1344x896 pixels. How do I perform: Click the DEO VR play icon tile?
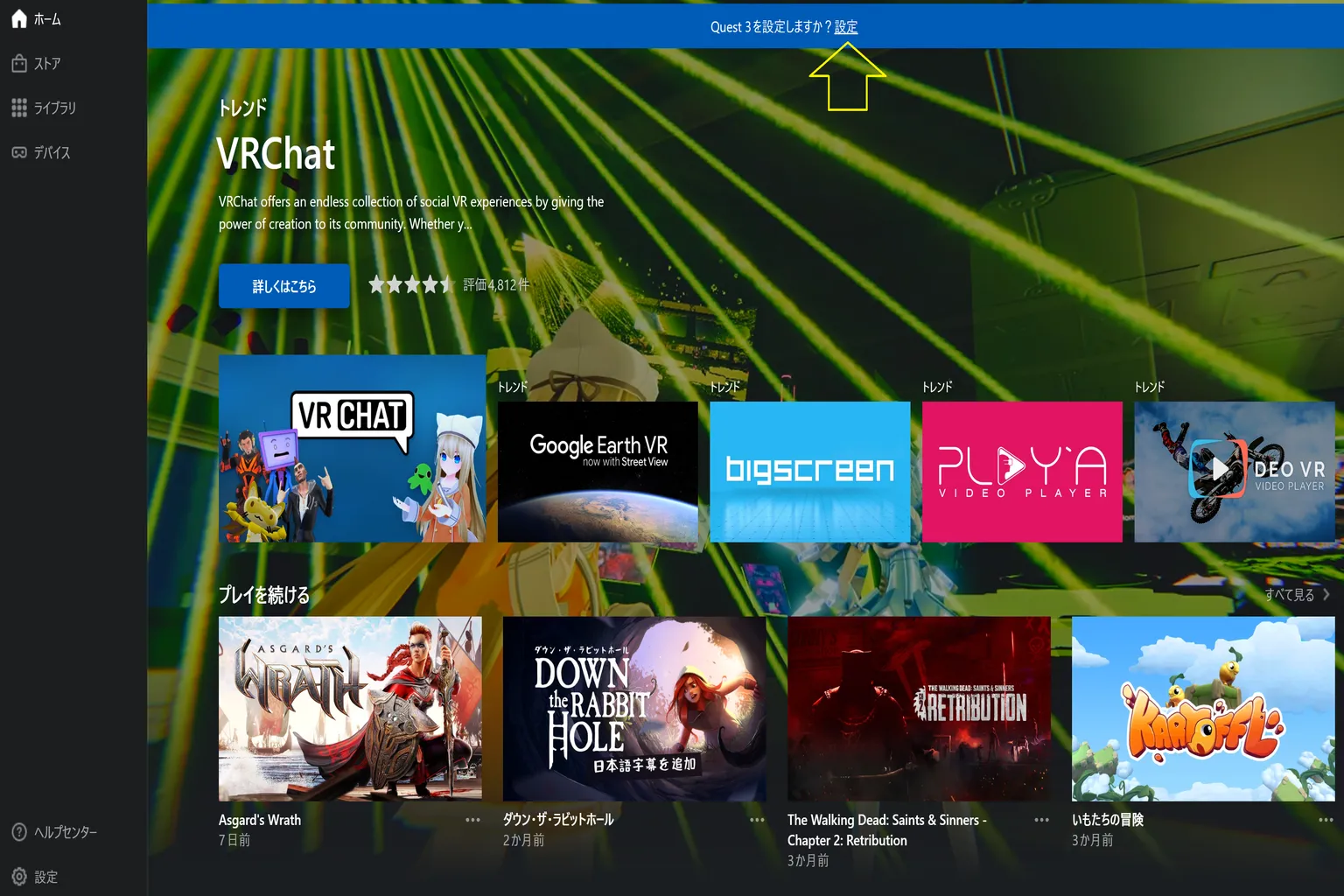1235,472
